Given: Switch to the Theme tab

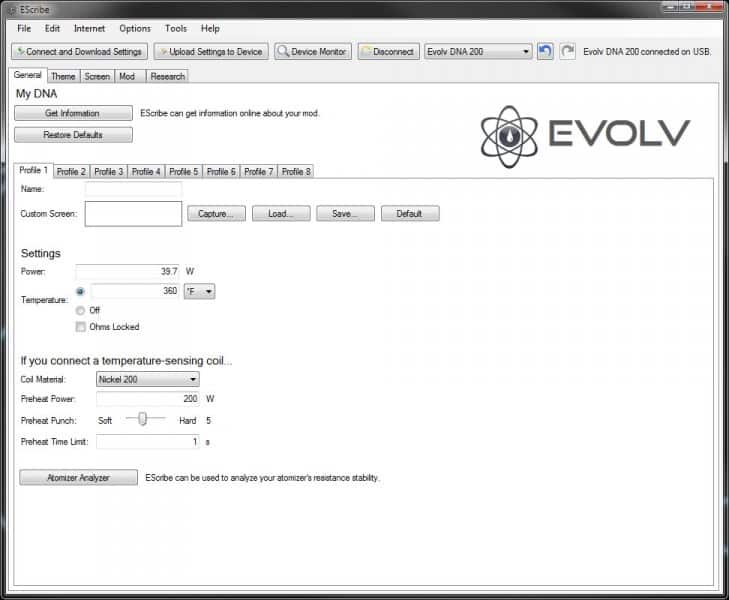Looking at the screenshot, I should pyautogui.click(x=63, y=76).
